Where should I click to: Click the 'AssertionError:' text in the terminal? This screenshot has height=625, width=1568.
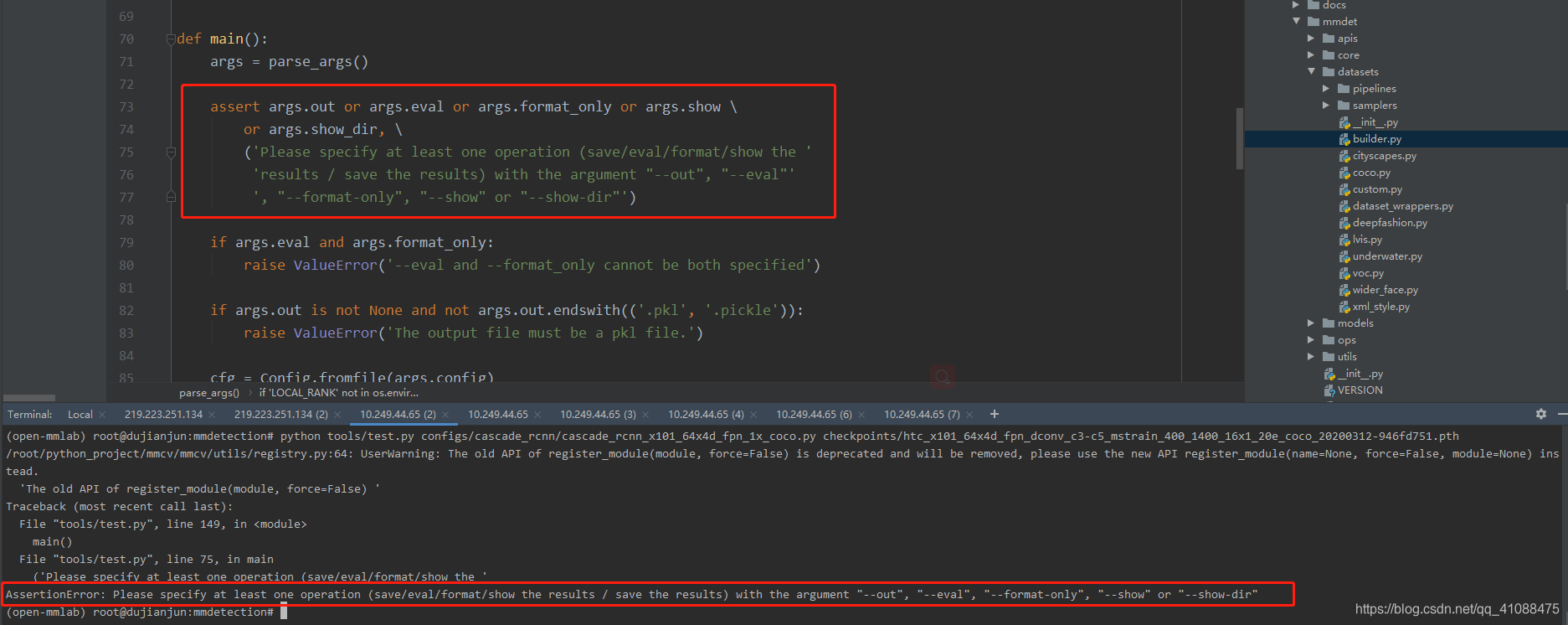click(56, 595)
